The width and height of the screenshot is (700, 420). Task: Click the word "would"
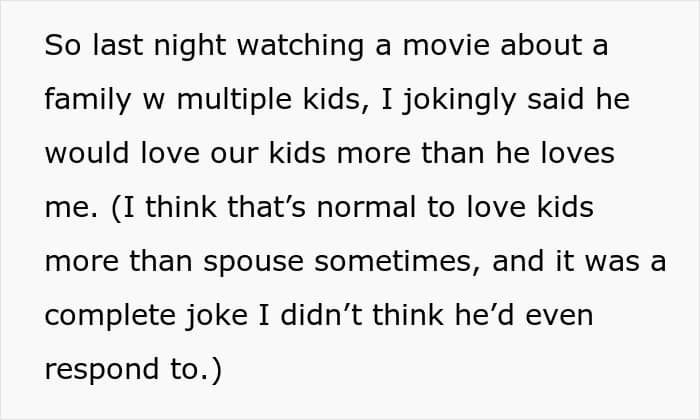coord(86,155)
